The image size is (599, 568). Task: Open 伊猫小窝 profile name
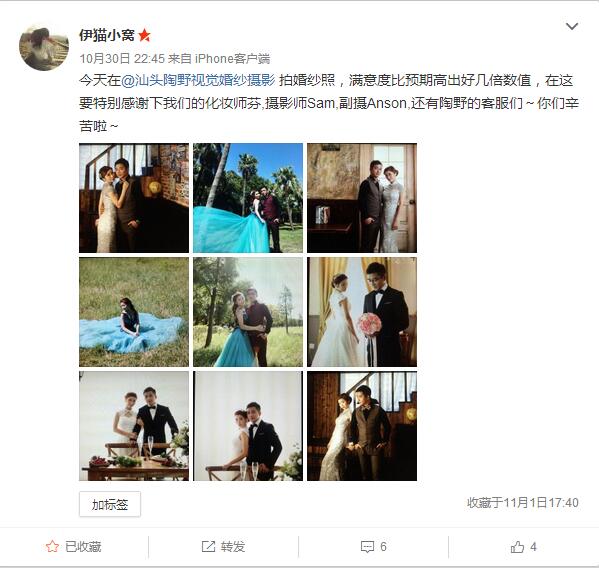107,35
